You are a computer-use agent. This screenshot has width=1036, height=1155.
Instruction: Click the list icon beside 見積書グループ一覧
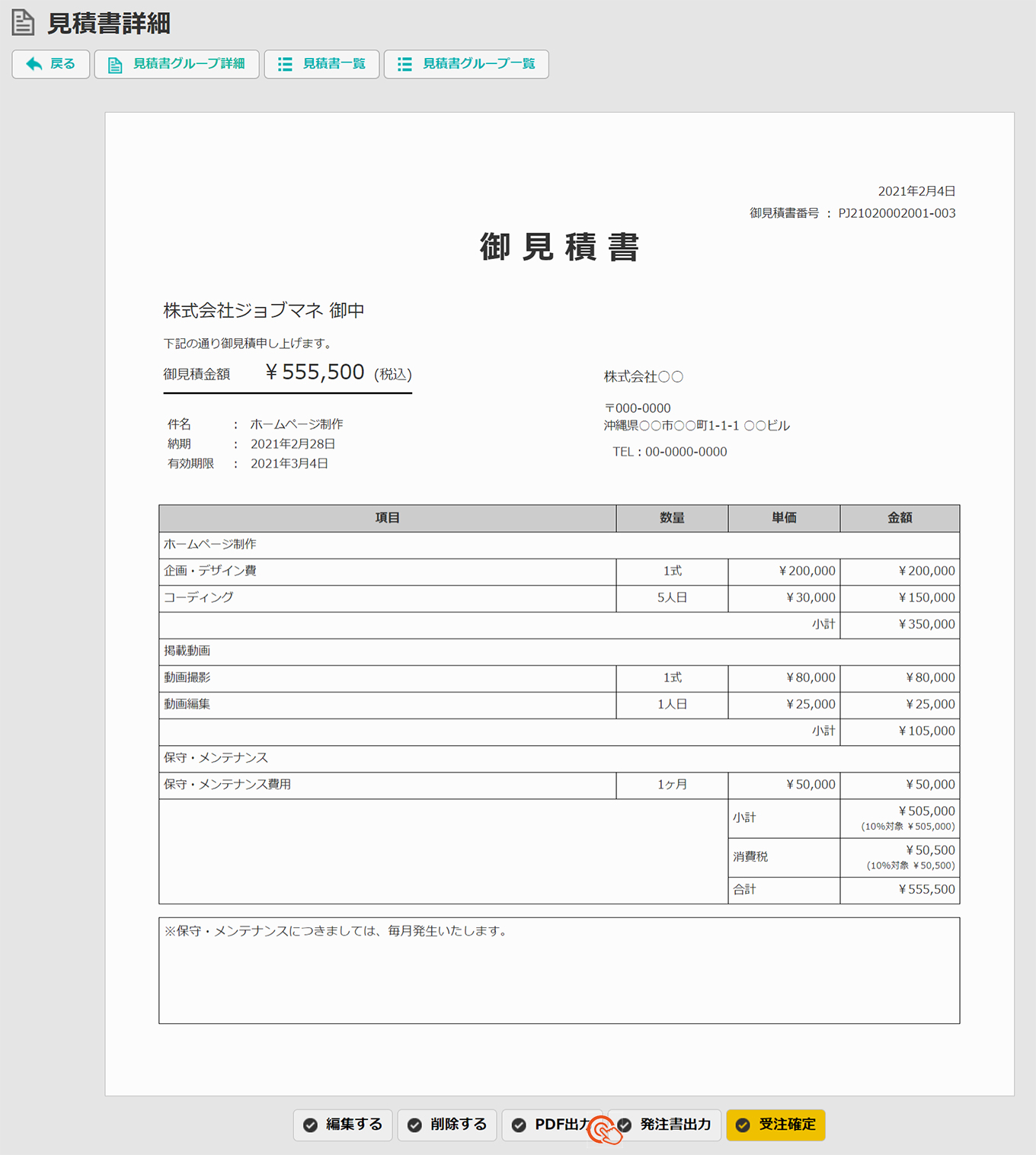404,64
